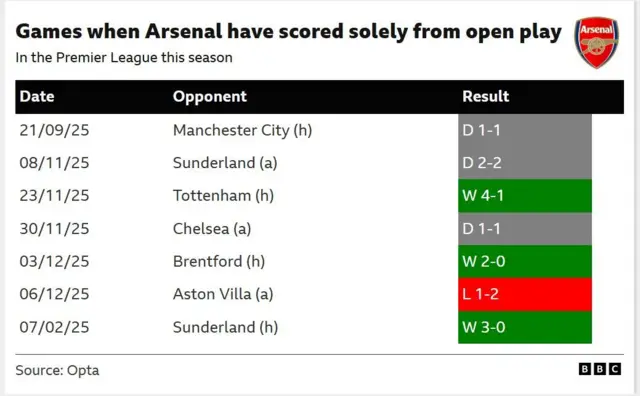Click the BBC logo
This screenshot has height=396, width=640.
[x=600, y=369]
